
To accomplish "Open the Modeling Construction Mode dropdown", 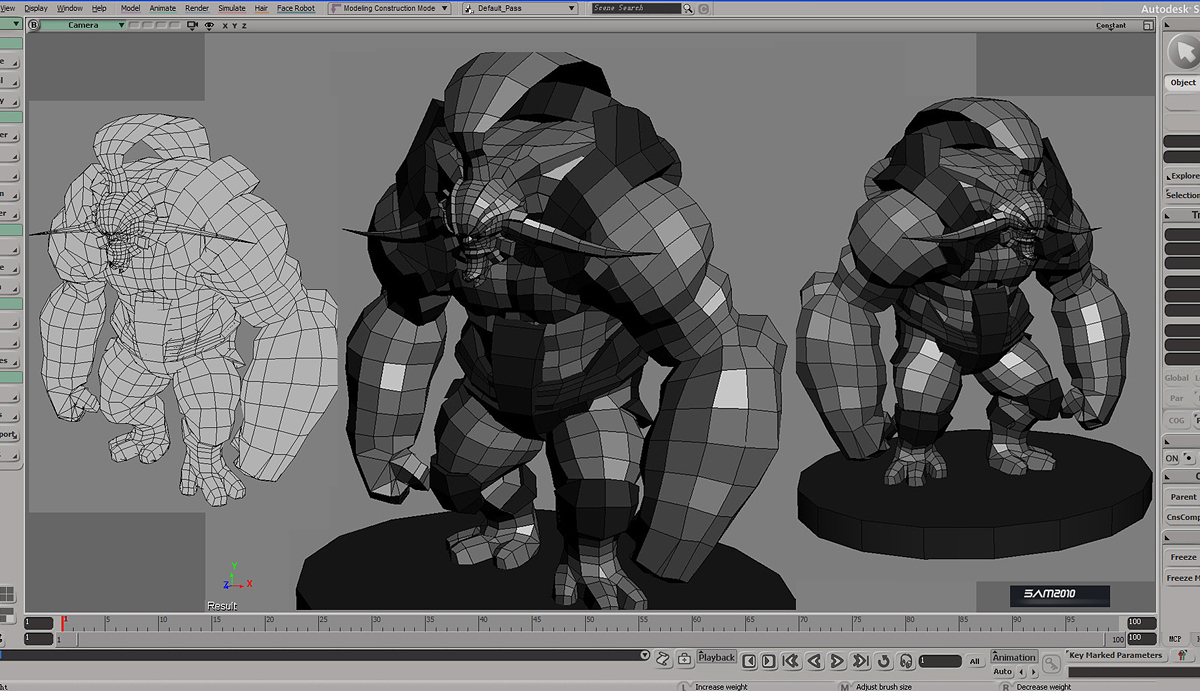I will pyautogui.click(x=389, y=8).
